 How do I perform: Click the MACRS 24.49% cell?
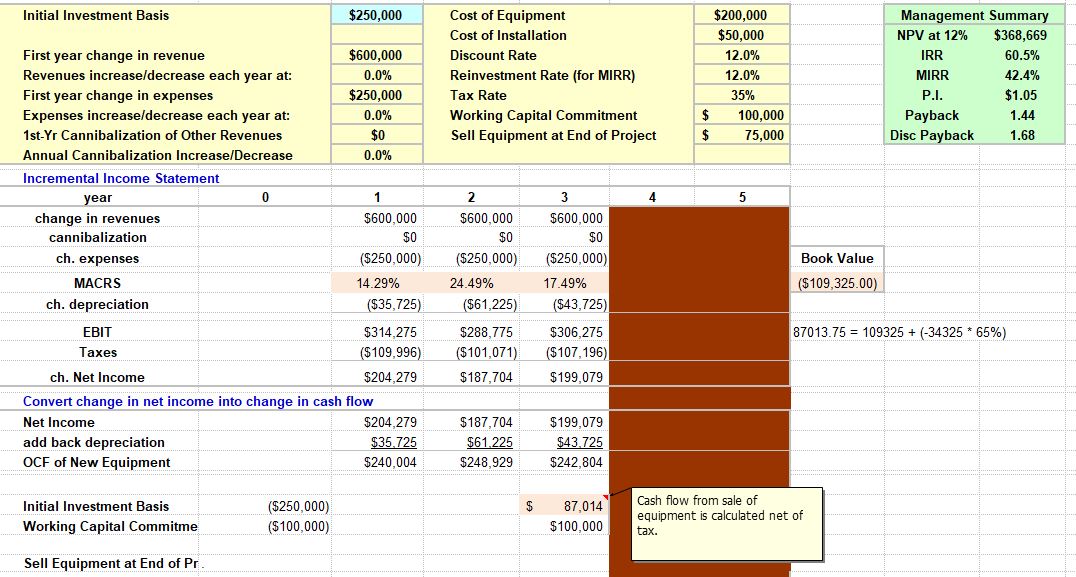[471, 283]
